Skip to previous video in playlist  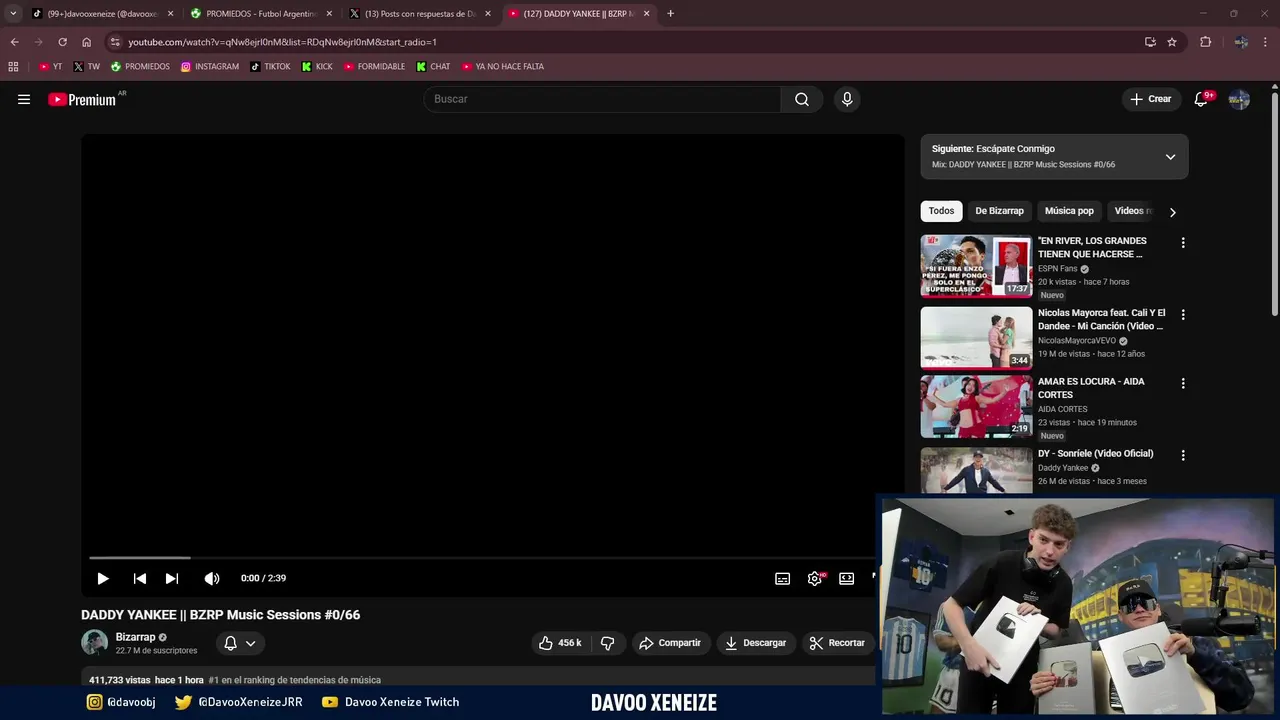pyautogui.click(x=140, y=578)
